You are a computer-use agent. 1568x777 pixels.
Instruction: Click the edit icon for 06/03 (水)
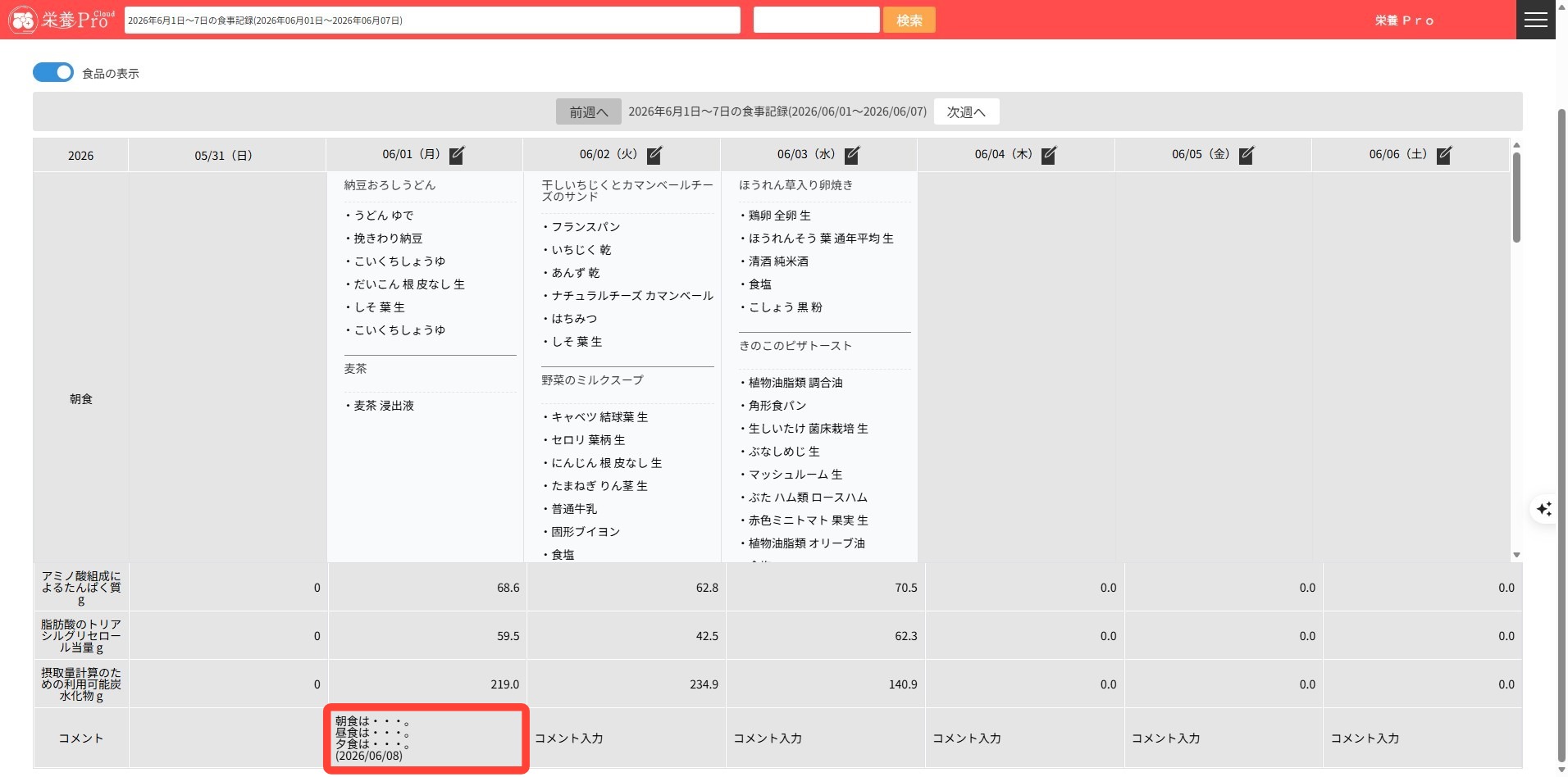tap(852, 155)
